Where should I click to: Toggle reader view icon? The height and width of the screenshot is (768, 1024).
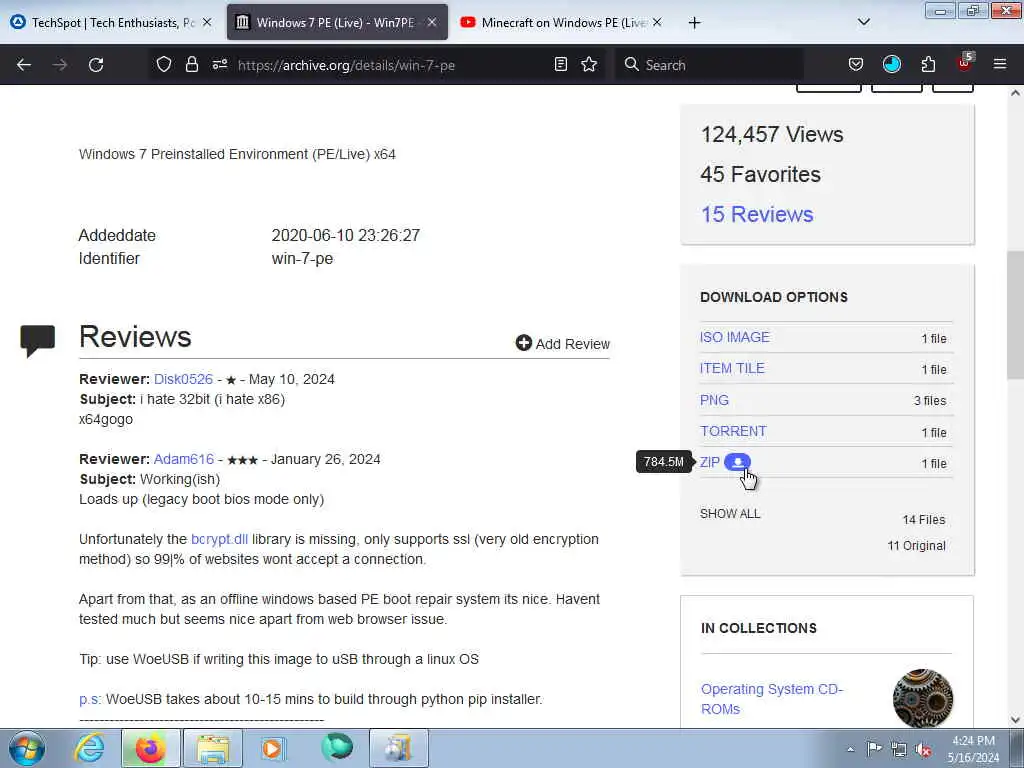coord(560,64)
